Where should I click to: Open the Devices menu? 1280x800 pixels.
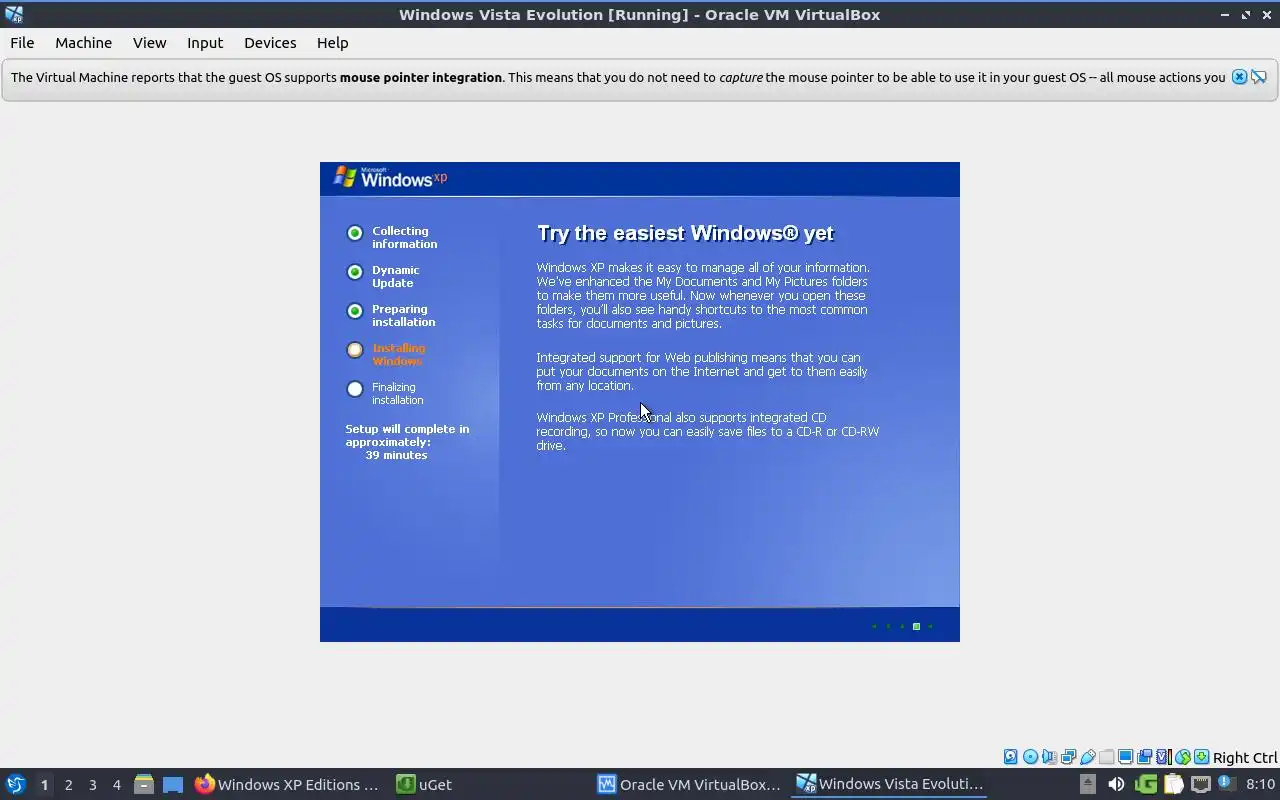(270, 43)
